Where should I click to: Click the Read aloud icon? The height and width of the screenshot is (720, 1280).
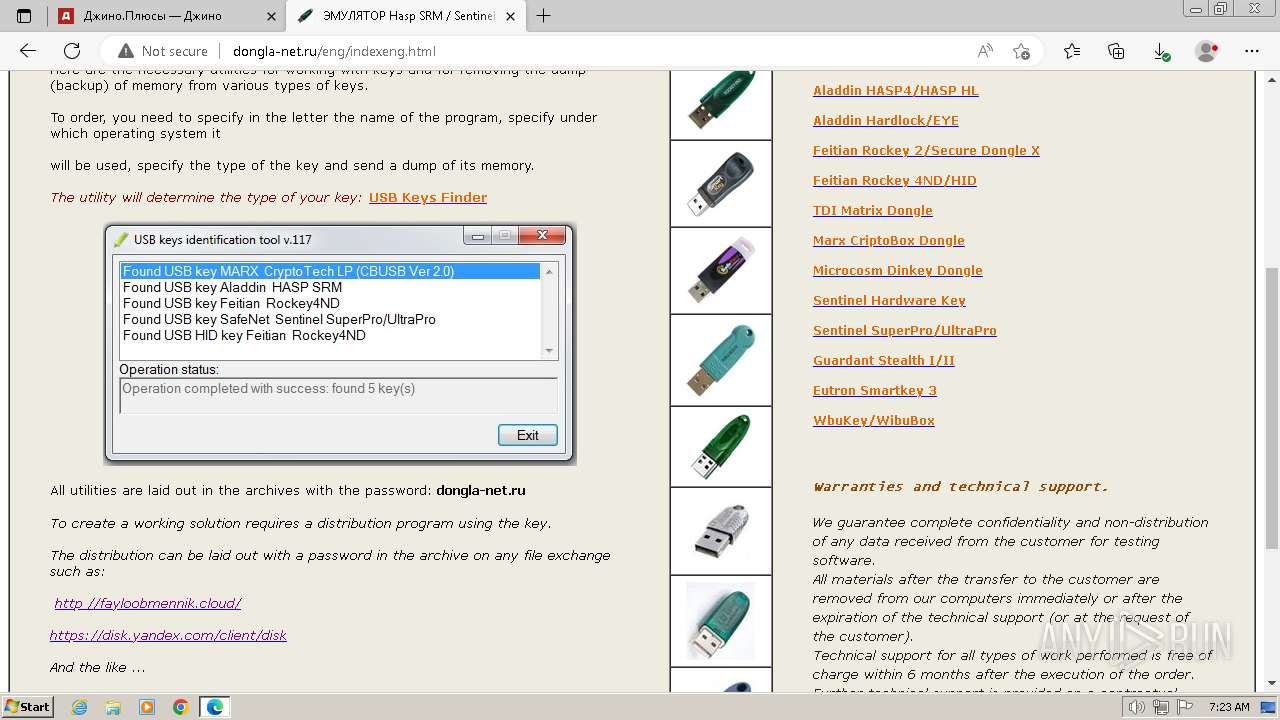(985, 51)
